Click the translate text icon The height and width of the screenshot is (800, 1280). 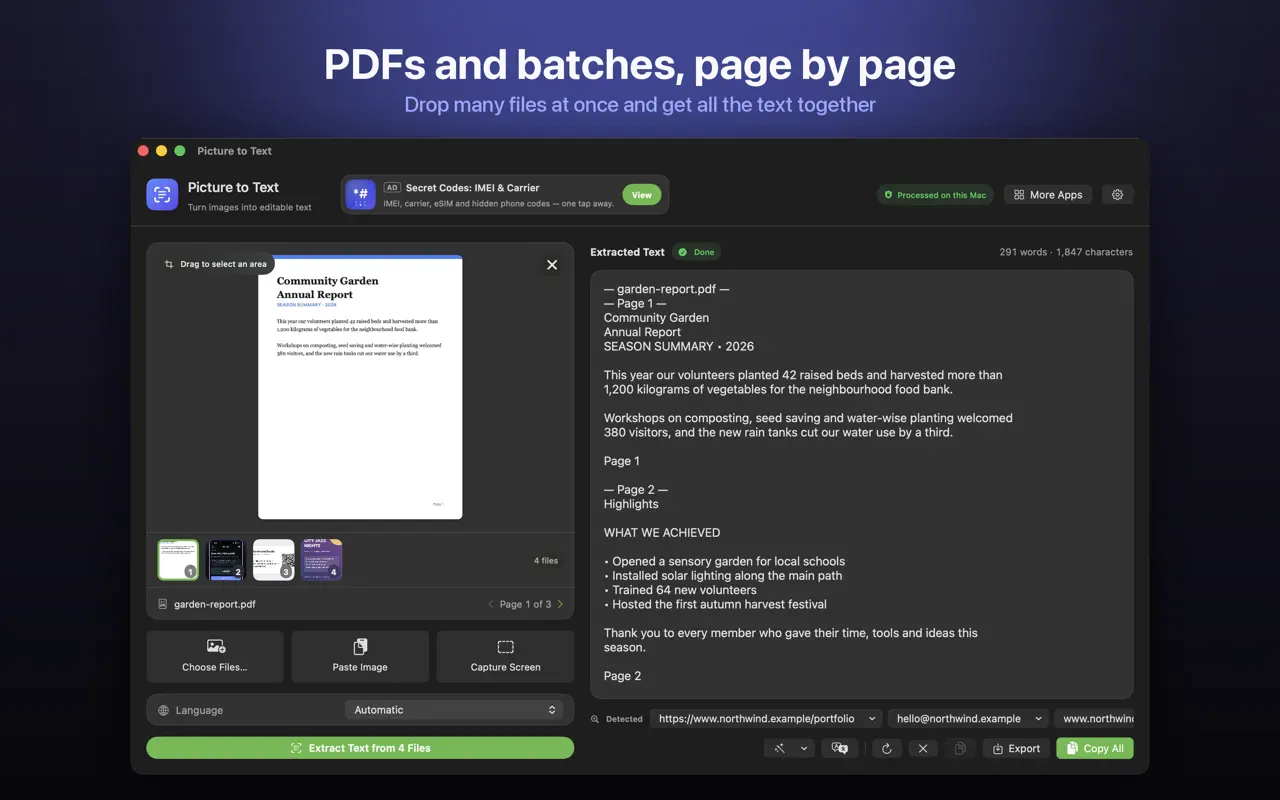click(x=840, y=748)
